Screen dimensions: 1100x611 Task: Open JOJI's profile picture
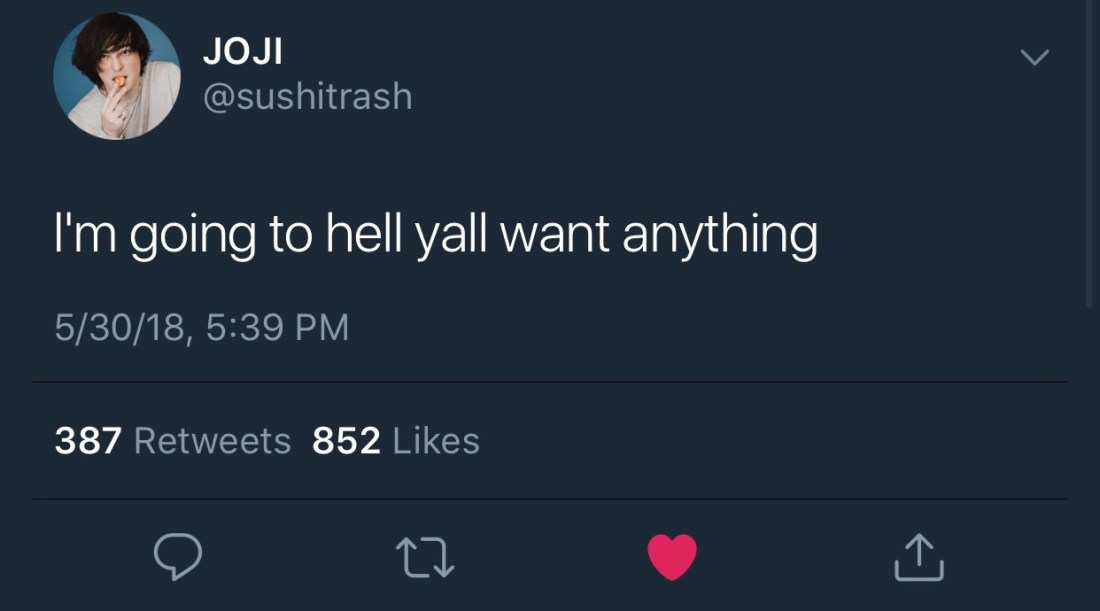pos(116,75)
